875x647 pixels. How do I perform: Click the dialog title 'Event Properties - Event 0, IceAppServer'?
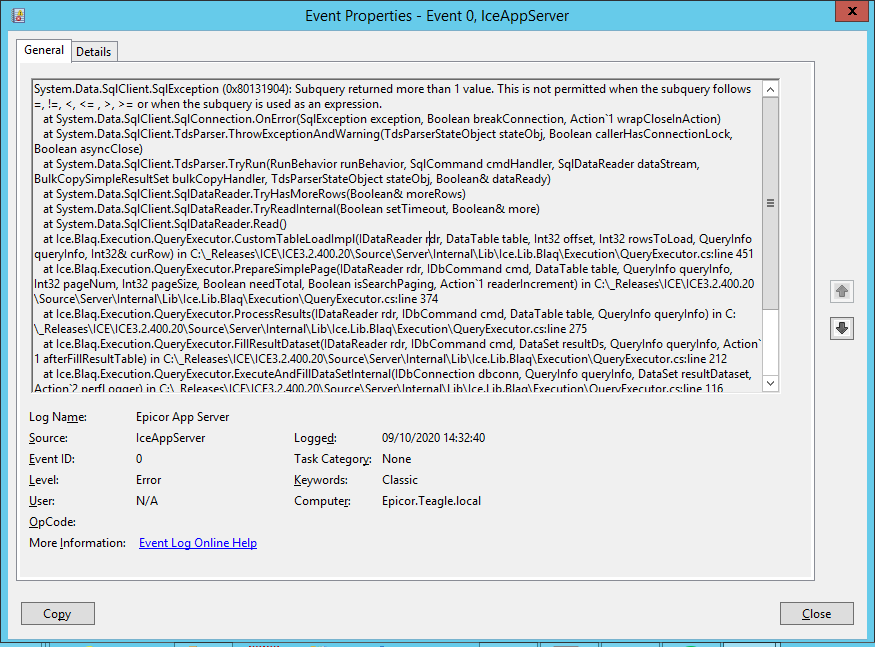click(x=437, y=16)
